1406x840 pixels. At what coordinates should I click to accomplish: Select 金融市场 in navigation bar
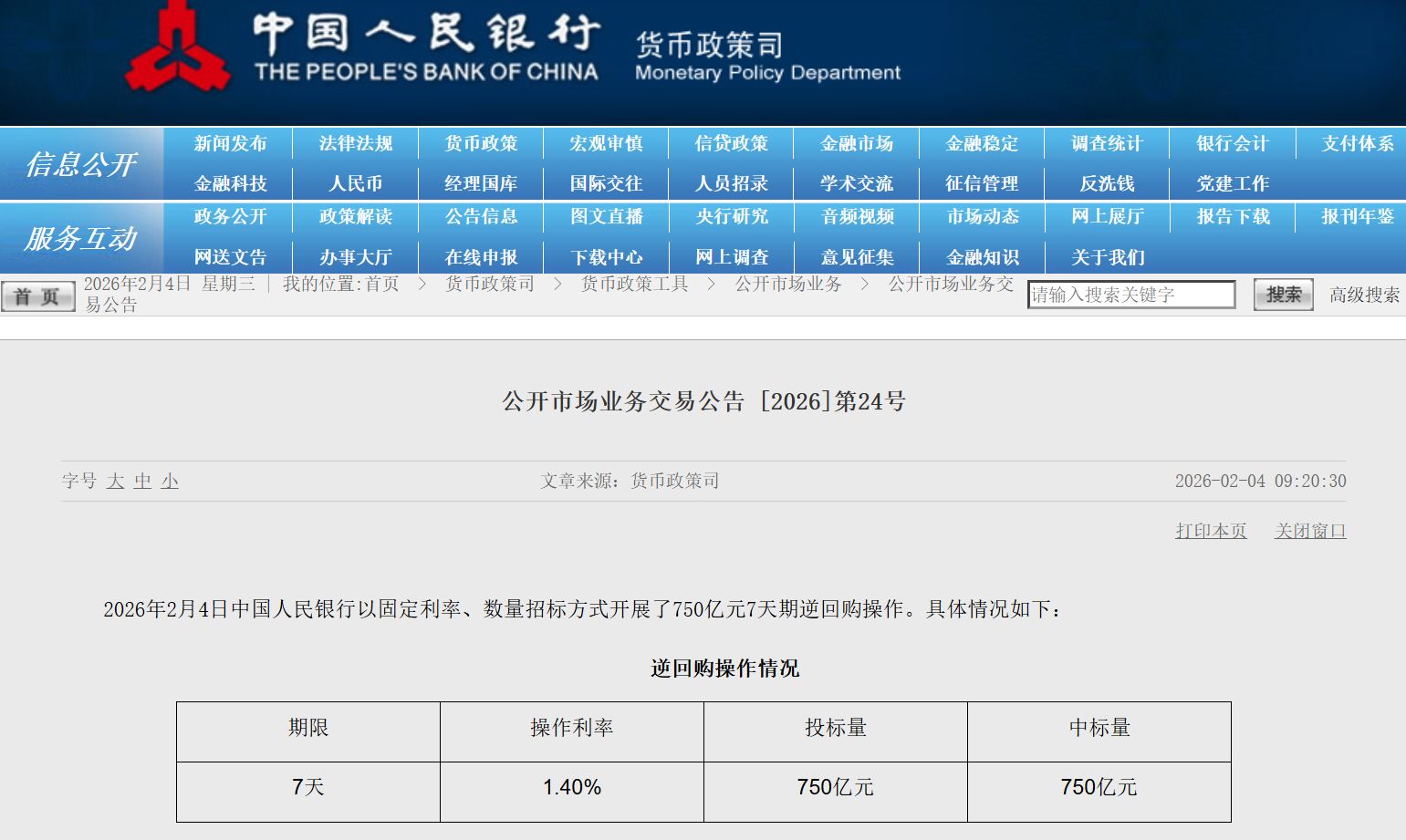pyautogui.click(x=856, y=144)
